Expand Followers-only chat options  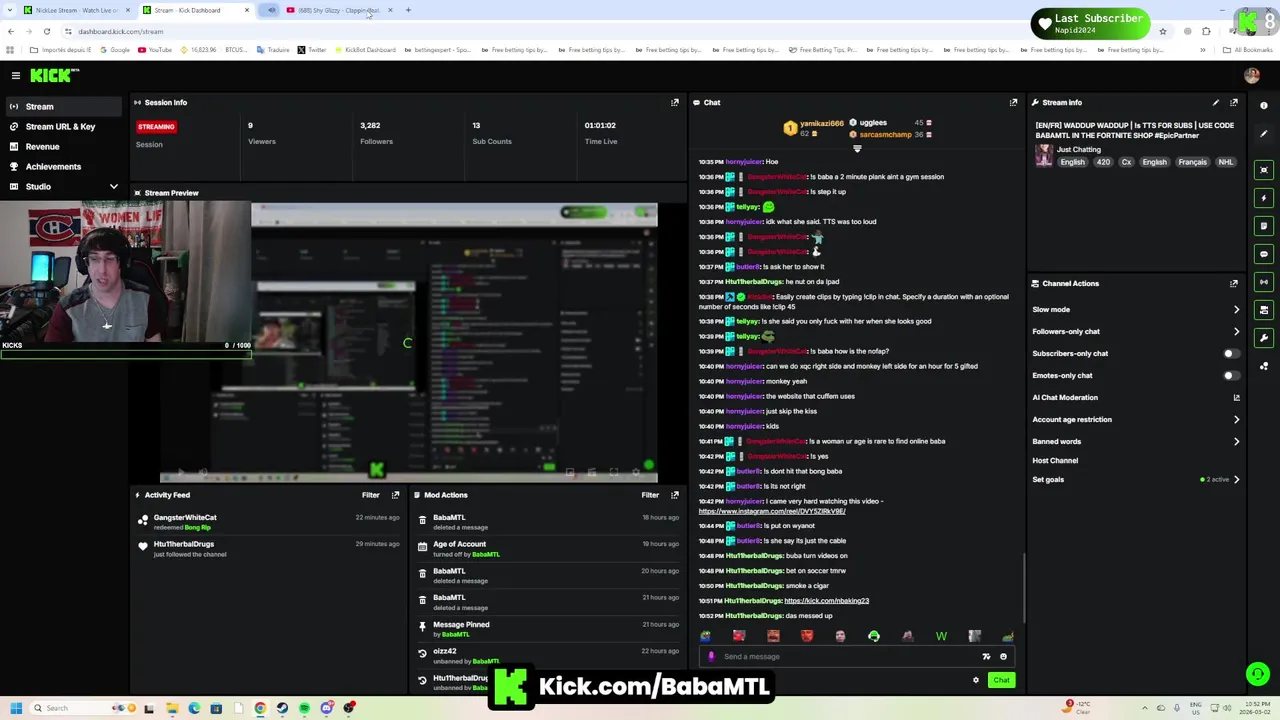1236,332
